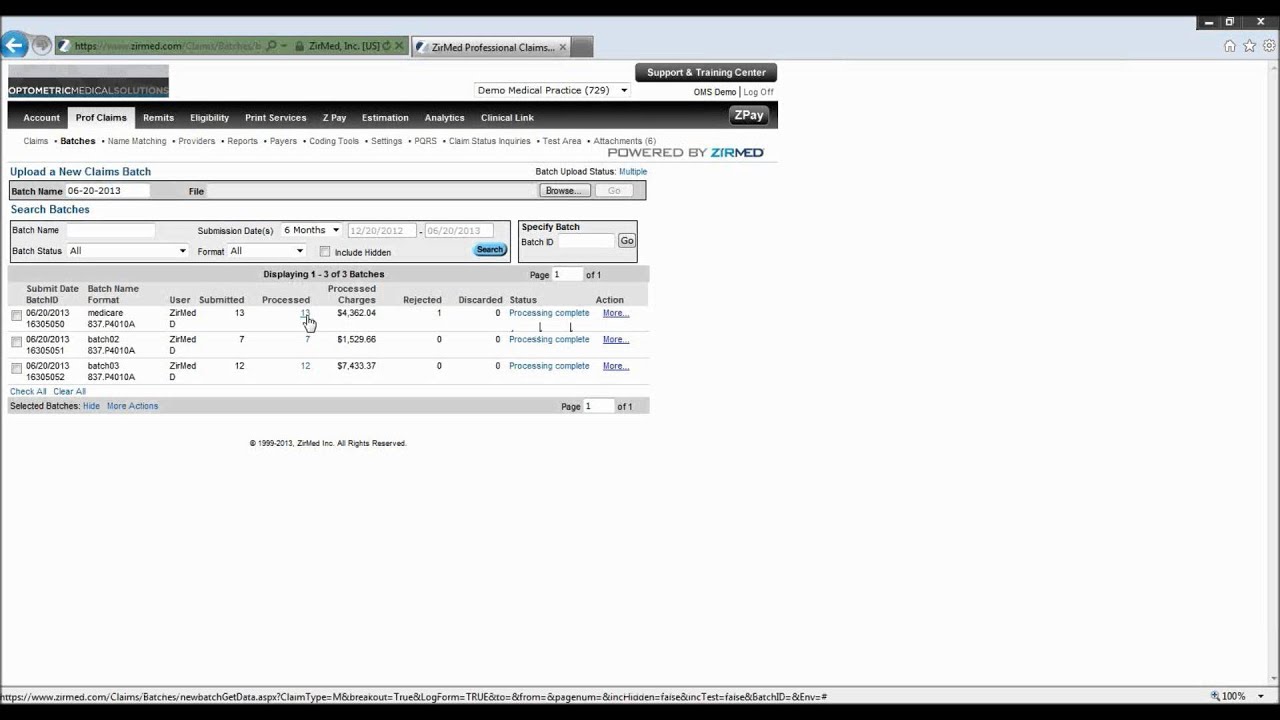Open processed count link for medicare batch
Image resolution: width=1280 pixels, height=720 pixels.
(x=305, y=313)
